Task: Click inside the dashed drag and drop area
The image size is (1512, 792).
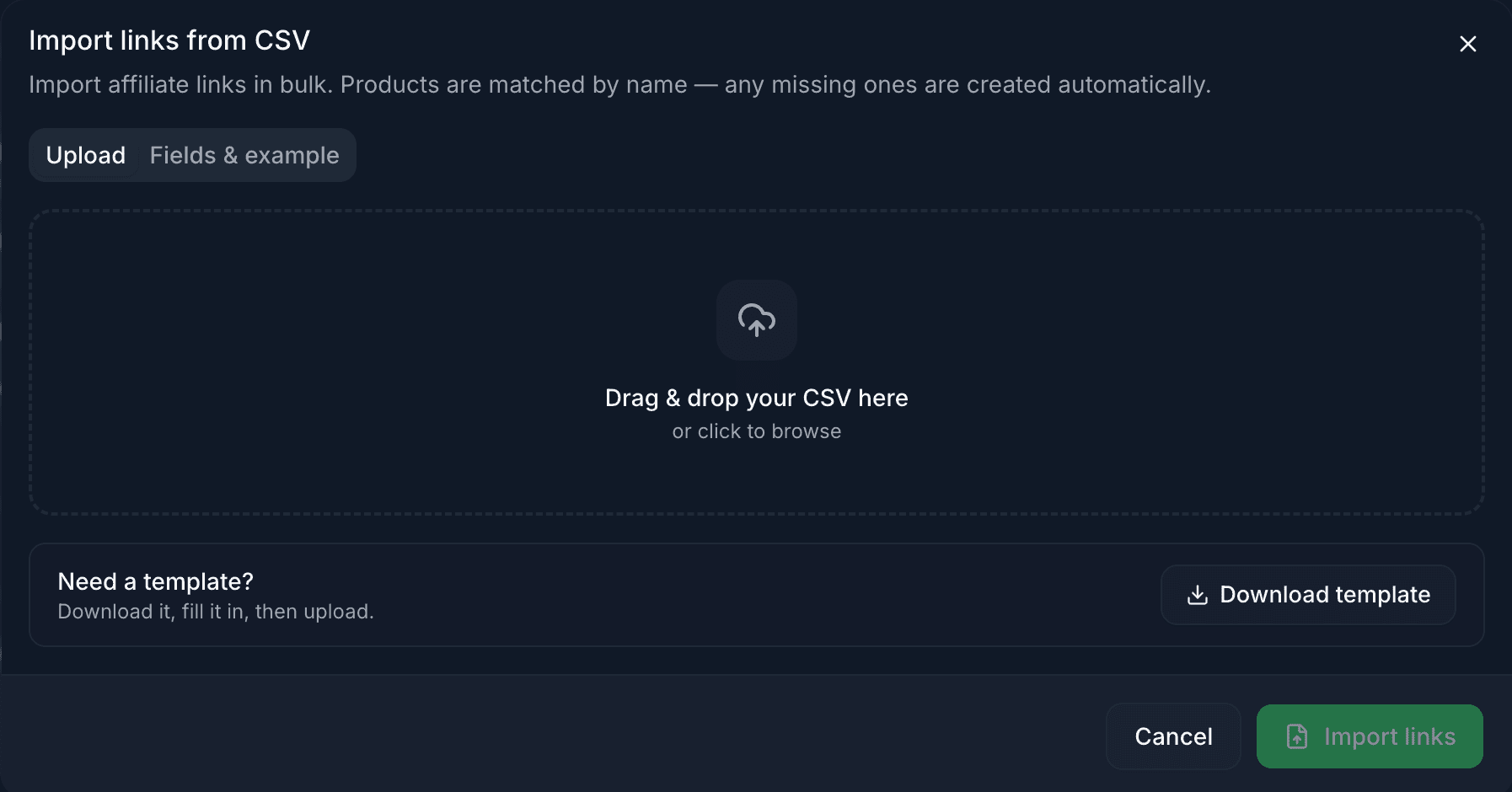Action: pos(756,362)
